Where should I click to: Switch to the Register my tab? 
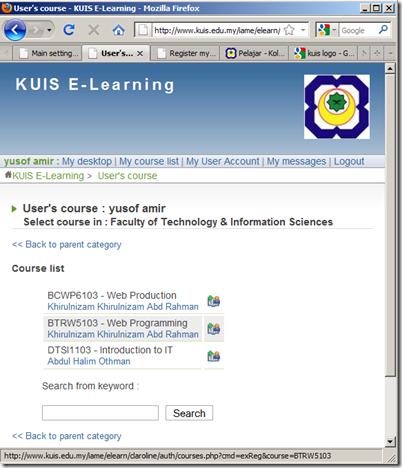pyautogui.click(x=185, y=53)
